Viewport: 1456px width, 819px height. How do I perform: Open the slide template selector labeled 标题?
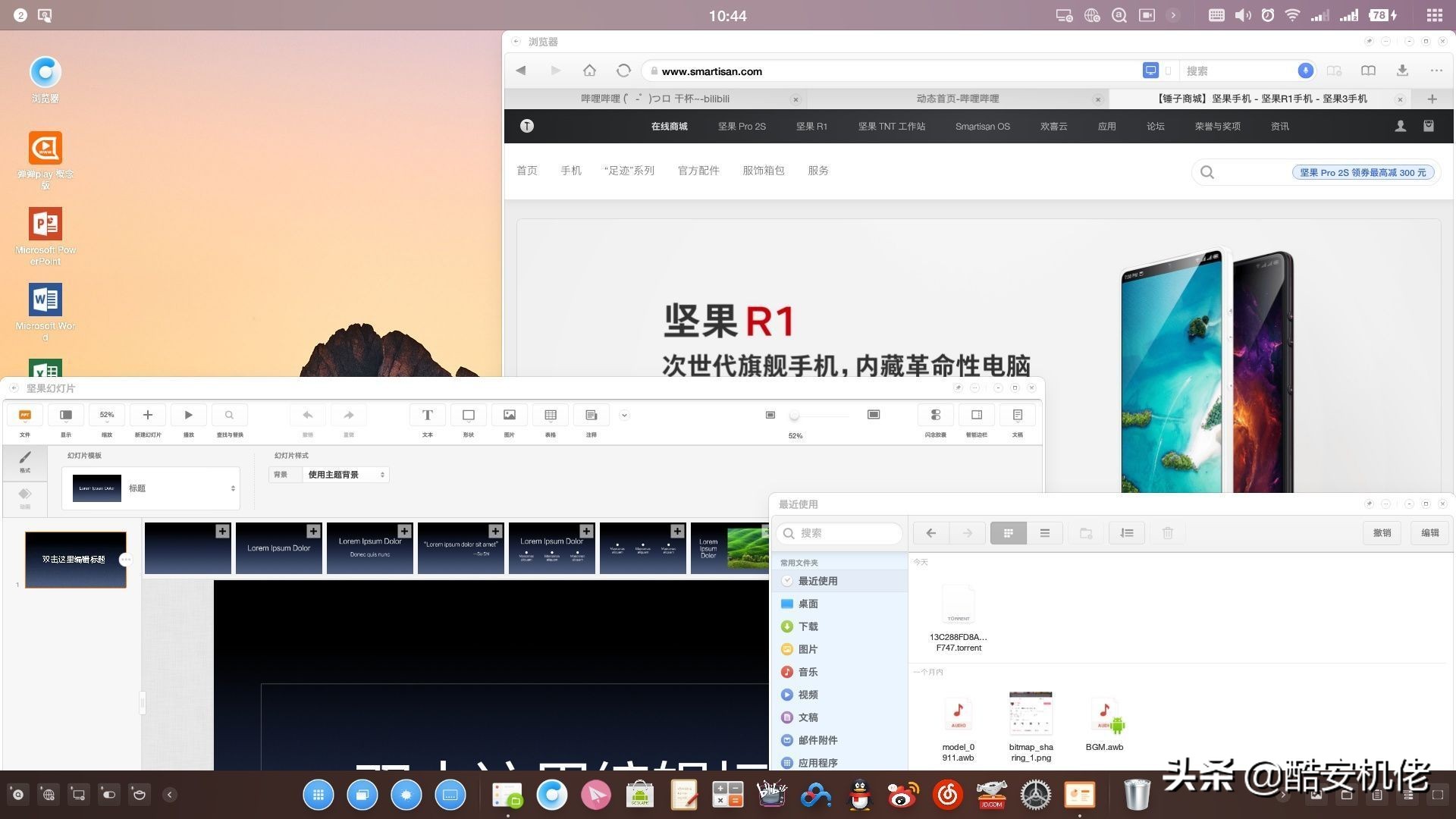point(151,488)
